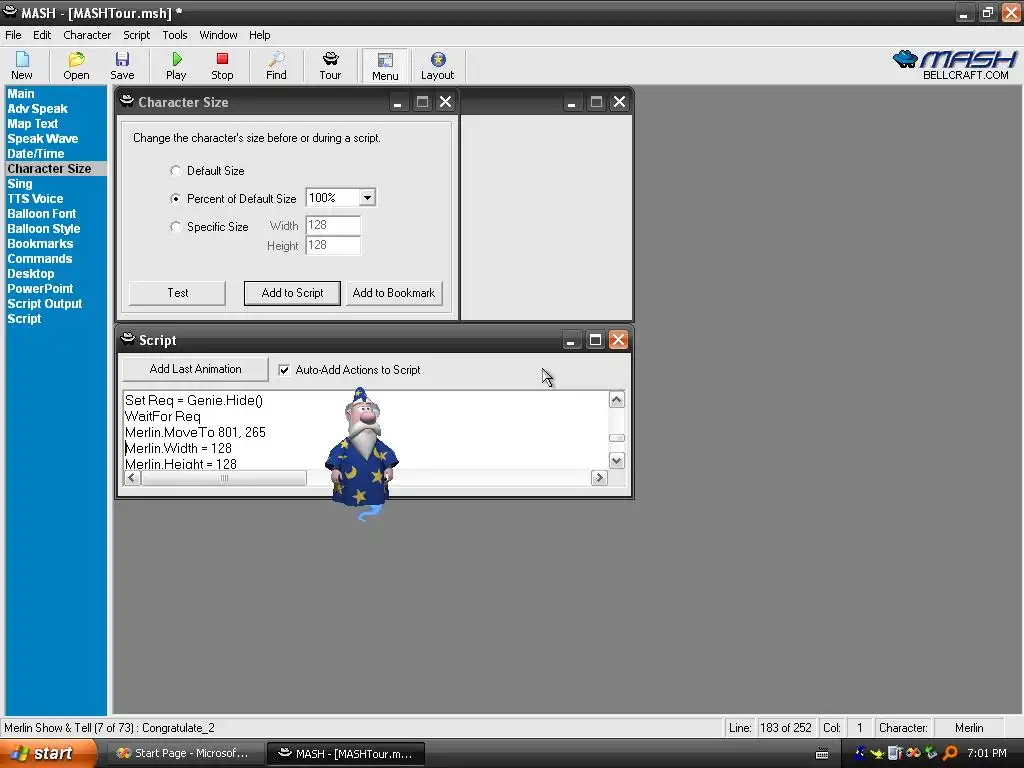Click the MASH Bellcraft.com logo
Image resolution: width=1024 pixels, height=768 pixels.
click(x=954, y=65)
